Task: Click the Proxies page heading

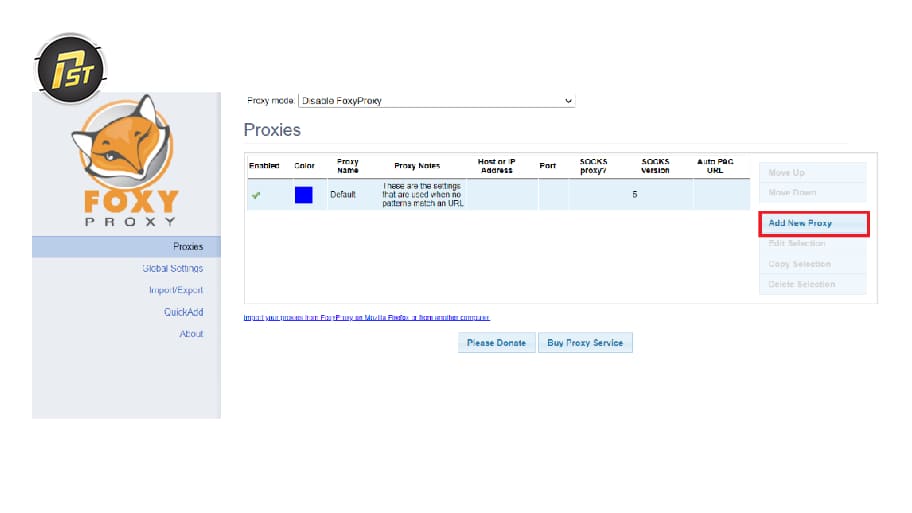Action: (x=272, y=130)
